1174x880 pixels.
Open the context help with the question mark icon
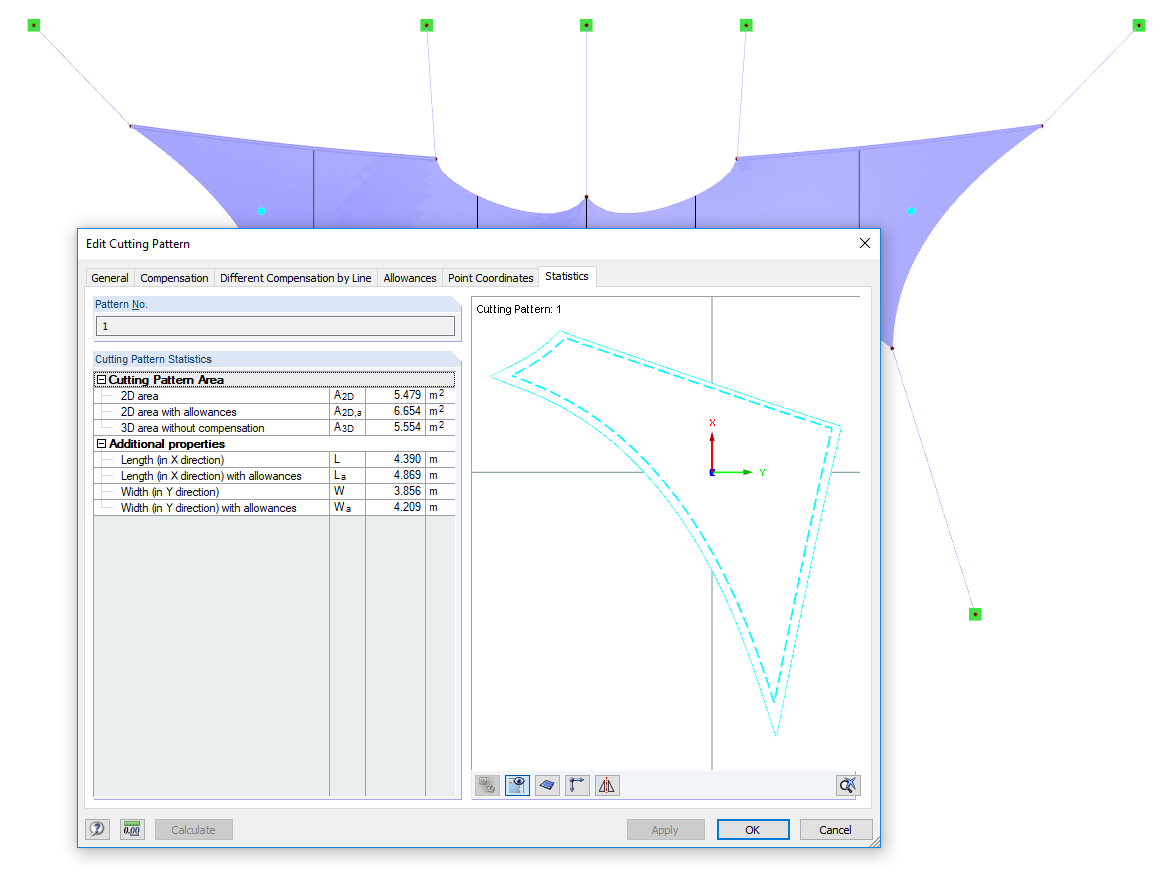pyautogui.click(x=97, y=829)
